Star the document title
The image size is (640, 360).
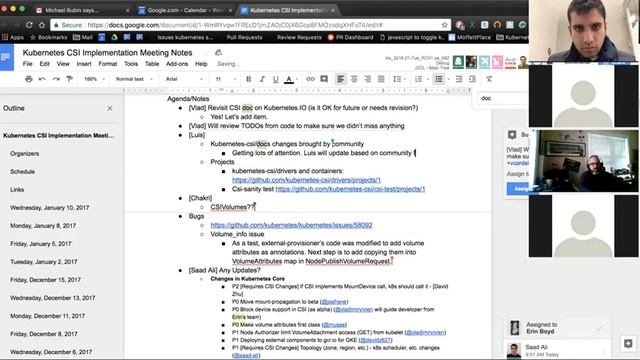[x=205, y=53]
